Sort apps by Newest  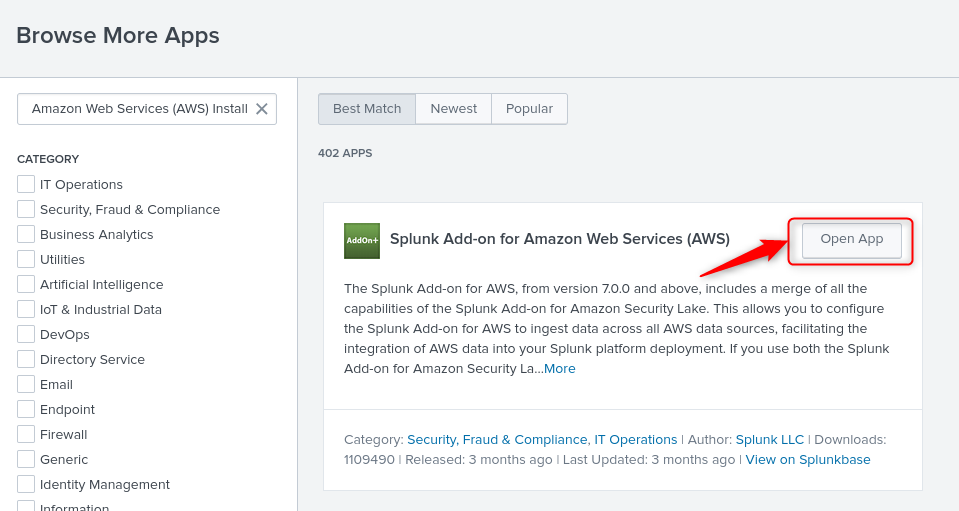click(453, 109)
